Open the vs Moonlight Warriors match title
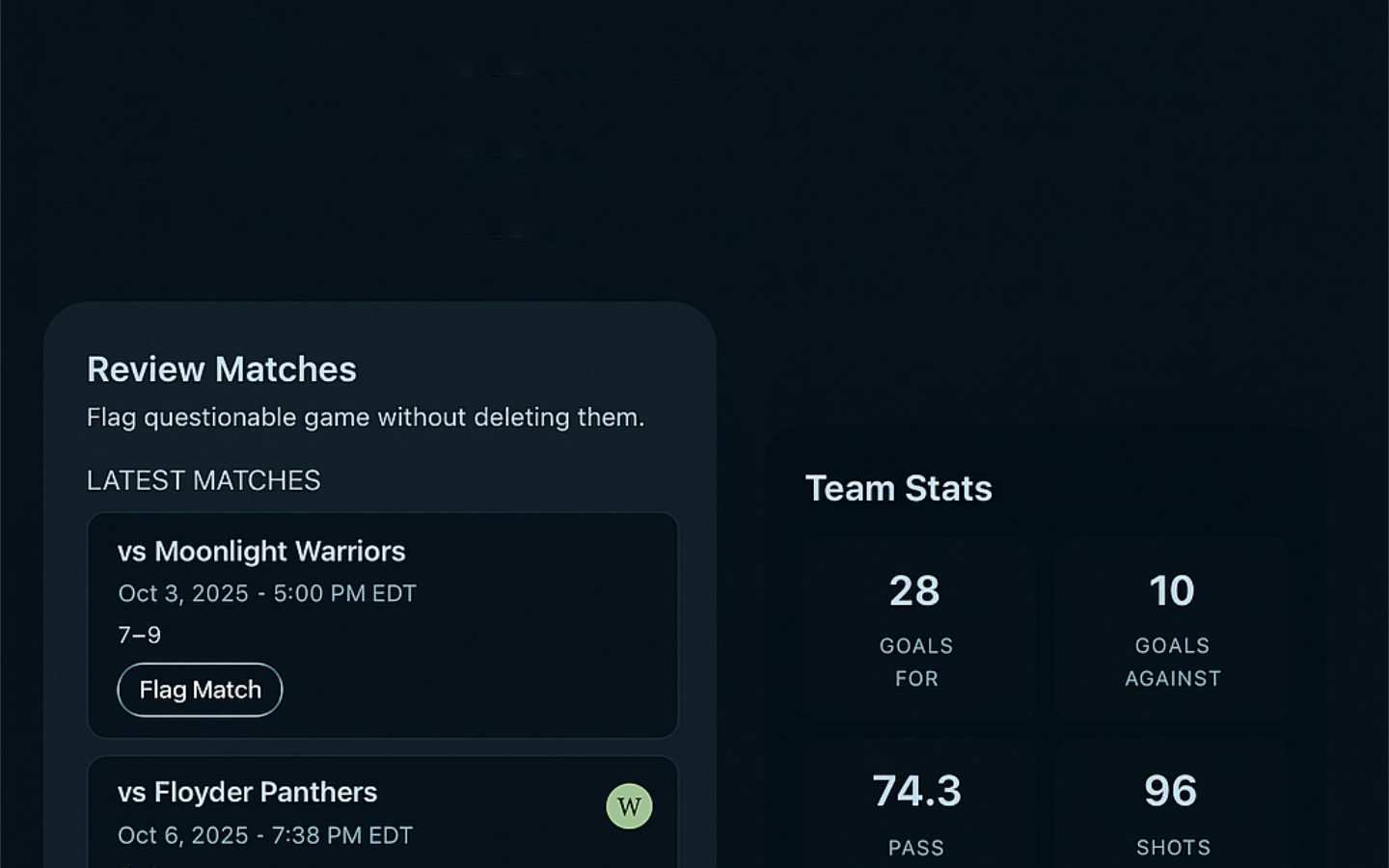The width and height of the screenshot is (1389, 868). pos(261,552)
